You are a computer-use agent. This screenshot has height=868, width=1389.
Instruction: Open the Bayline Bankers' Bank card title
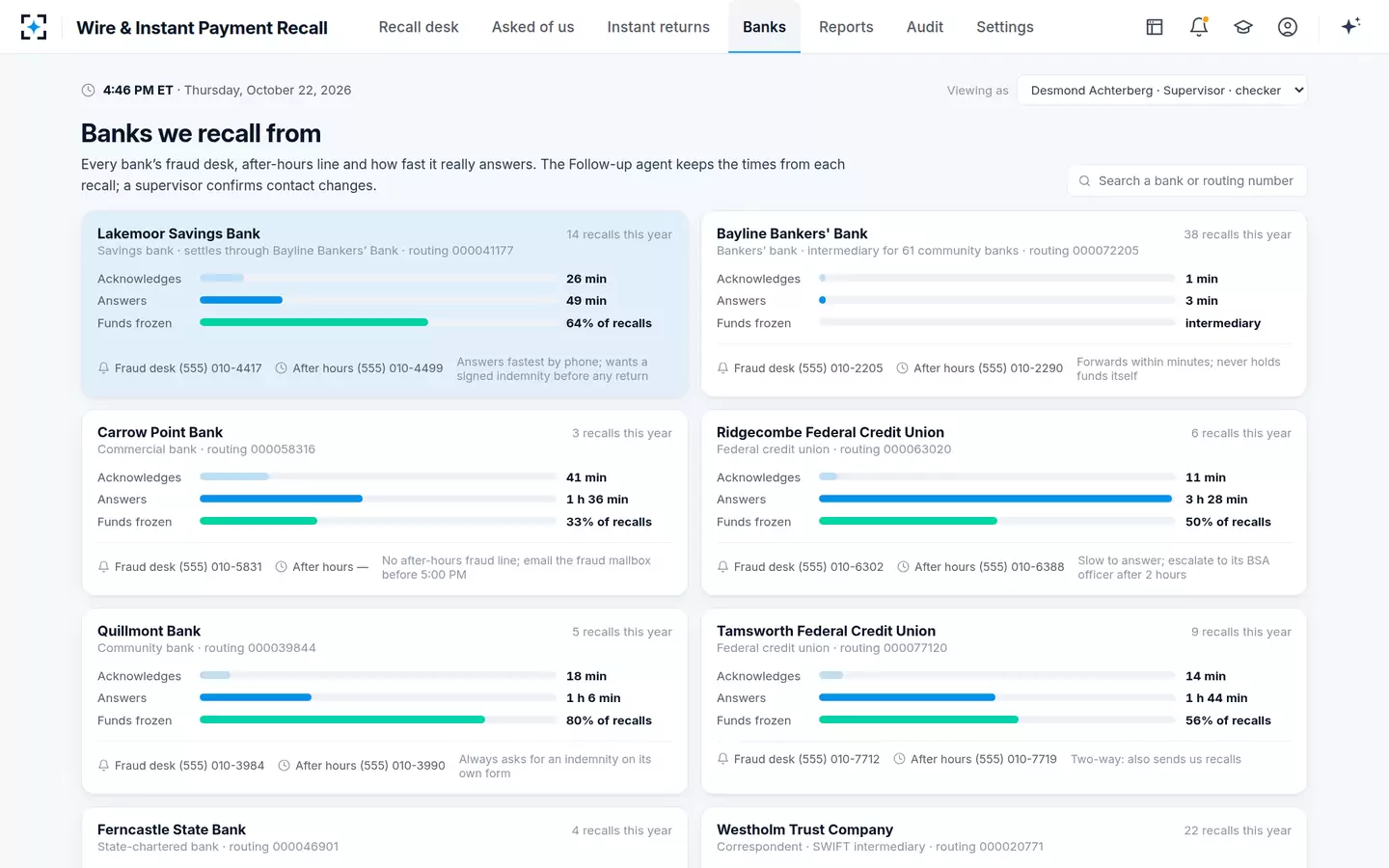pyautogui.click(x=792, y=233)
